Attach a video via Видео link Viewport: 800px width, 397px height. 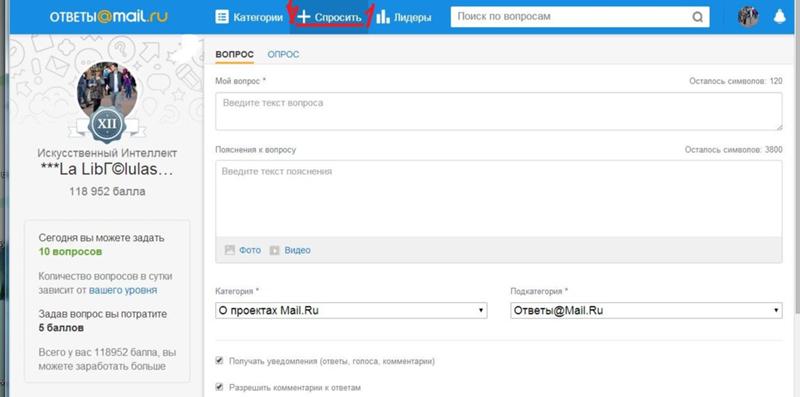pos(297,250)
